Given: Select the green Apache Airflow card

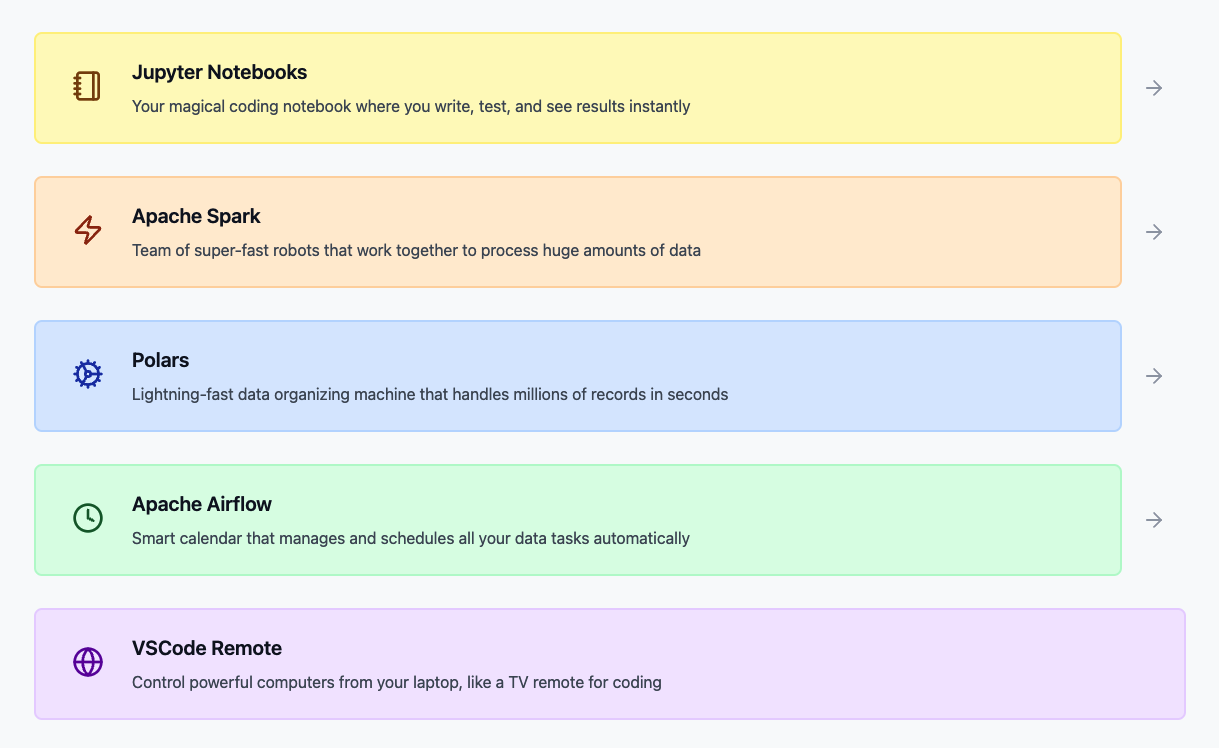Looking at the screenshot, I should 578,519.
